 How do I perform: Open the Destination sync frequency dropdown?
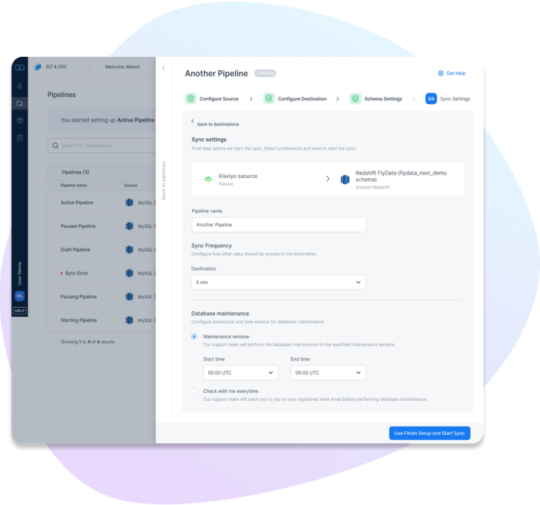click(x=279, y=282)
